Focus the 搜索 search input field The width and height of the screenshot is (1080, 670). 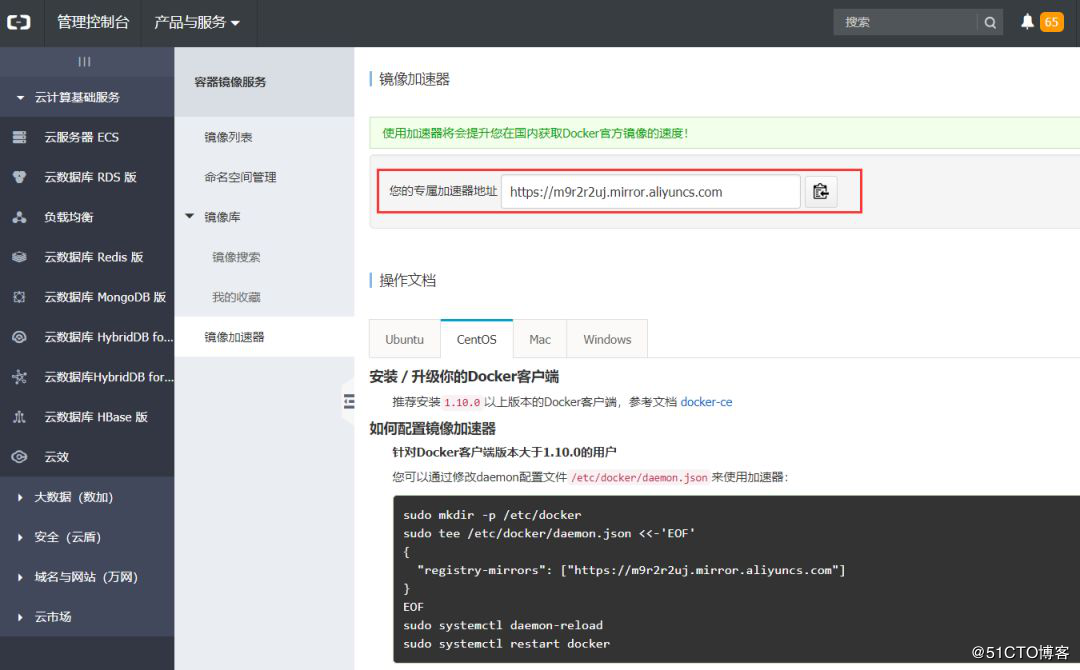pos(904,23)
